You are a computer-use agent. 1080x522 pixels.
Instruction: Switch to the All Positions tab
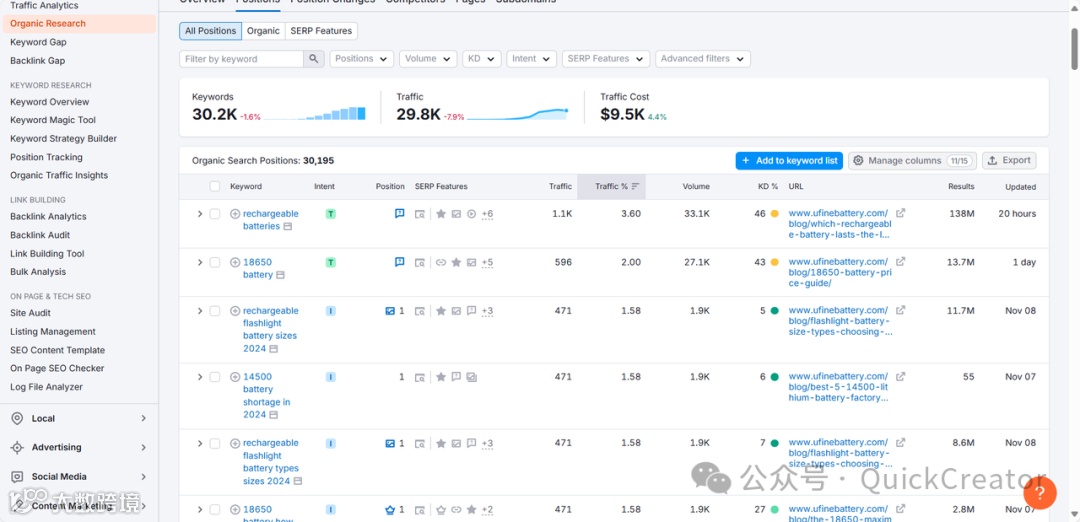(x=210, y=31)
